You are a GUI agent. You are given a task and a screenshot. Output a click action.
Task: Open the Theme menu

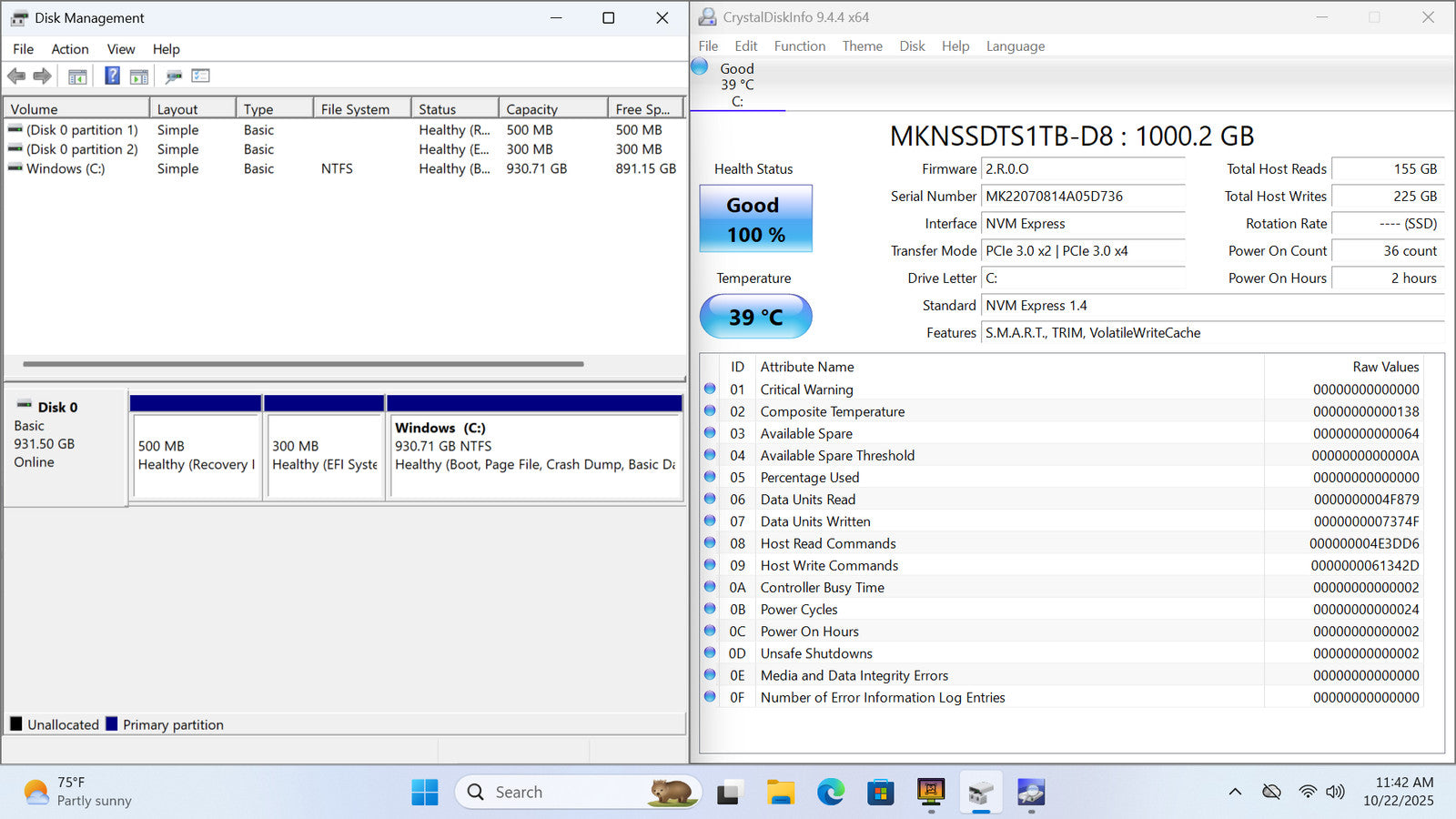pos(862,46)
